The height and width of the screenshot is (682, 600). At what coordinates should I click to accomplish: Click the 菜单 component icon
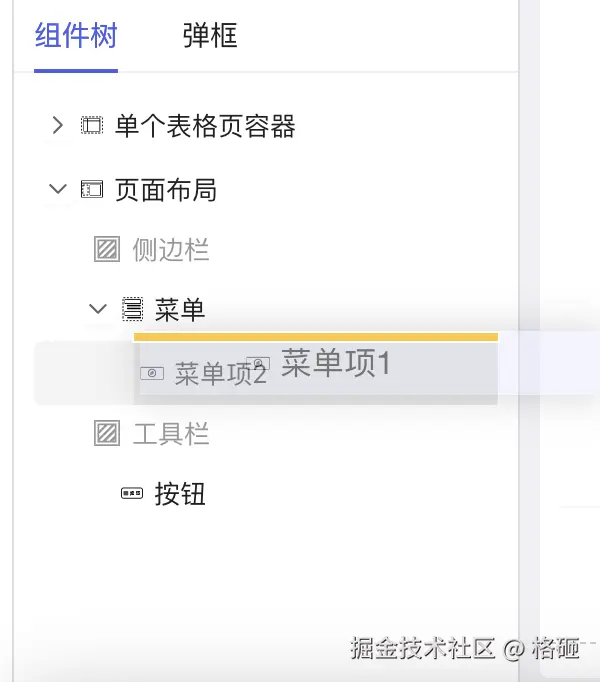[x=132, y=309]
